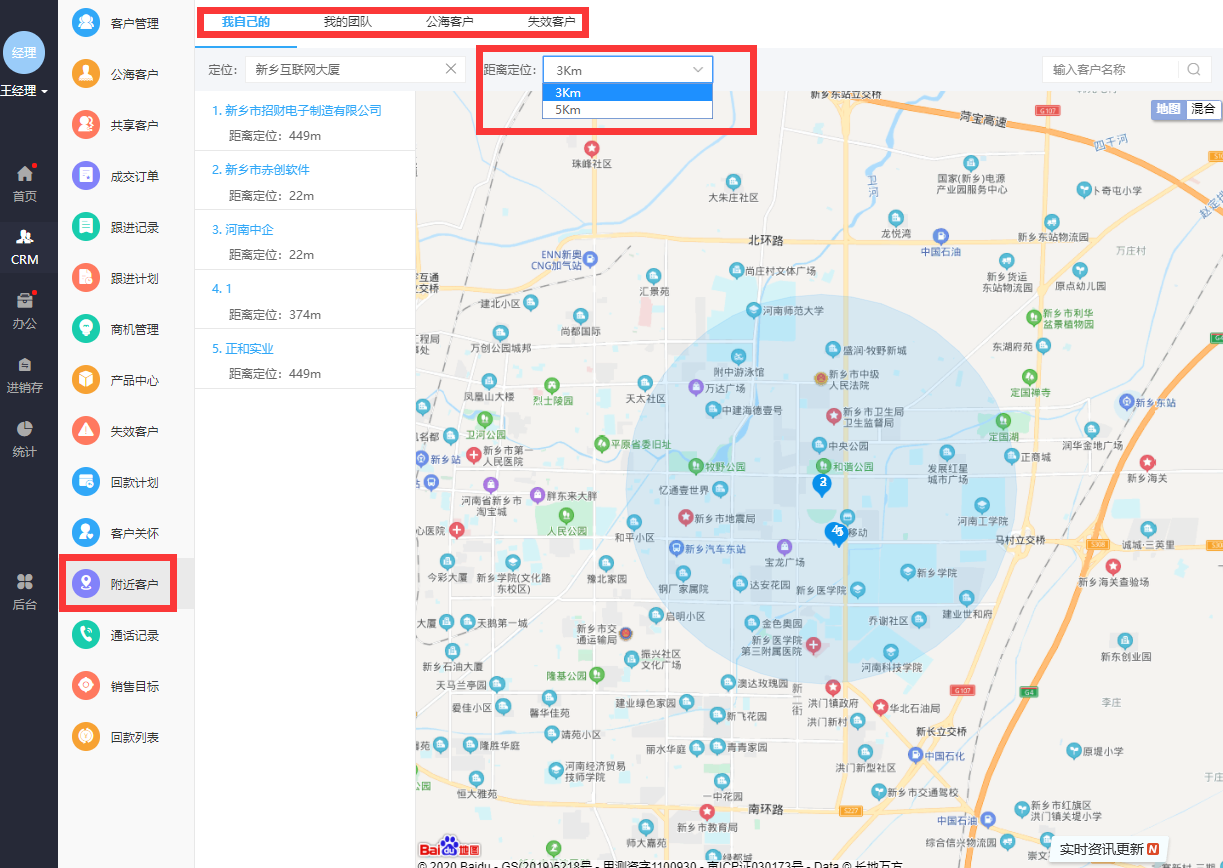Open 客户管理 sidebar icon
1223x868 pixels.
pos(86,23)
